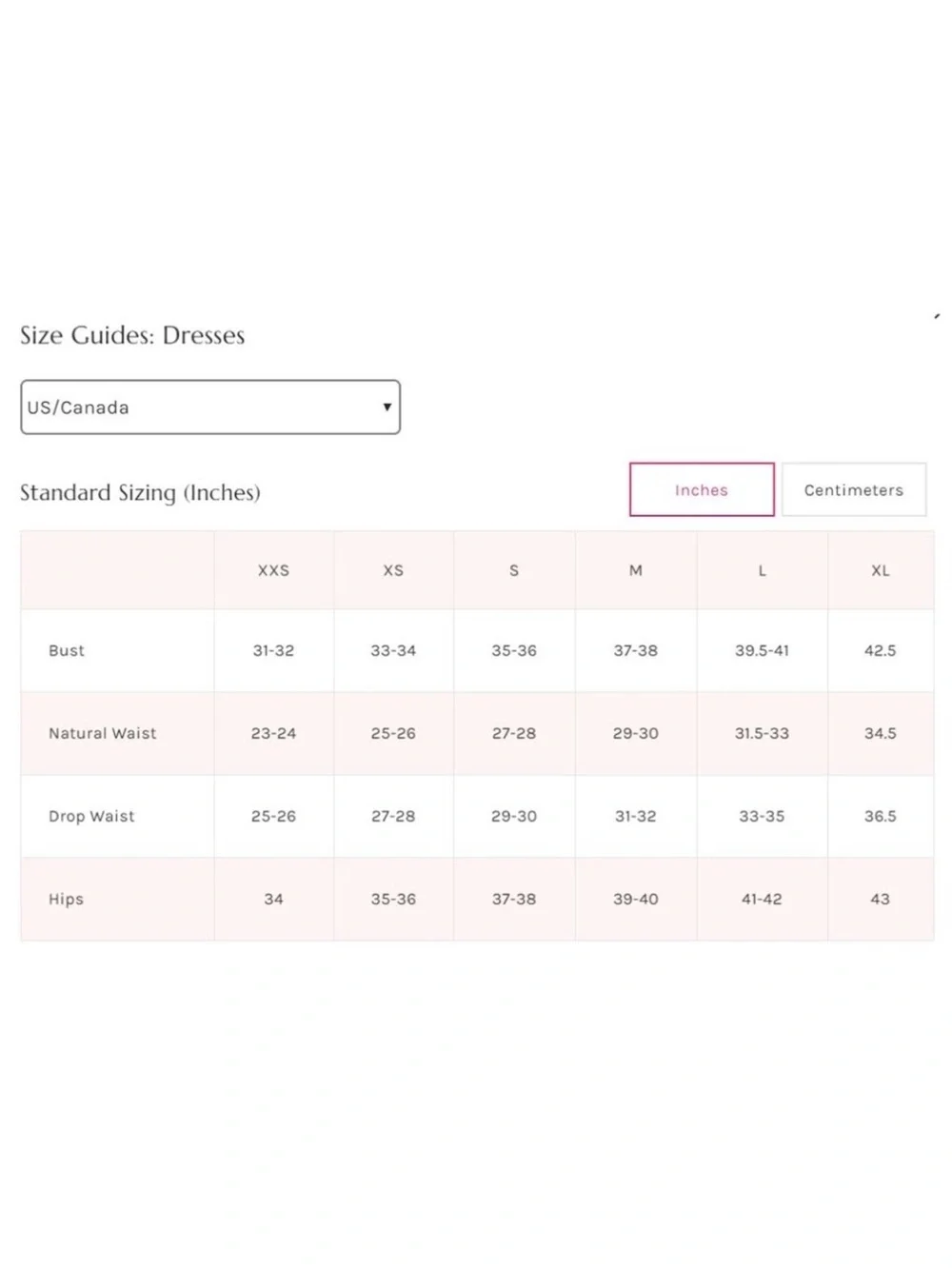This screenshot has height=1269, width=952.
Task: Switch to Inches units
Action: point(702,490)
